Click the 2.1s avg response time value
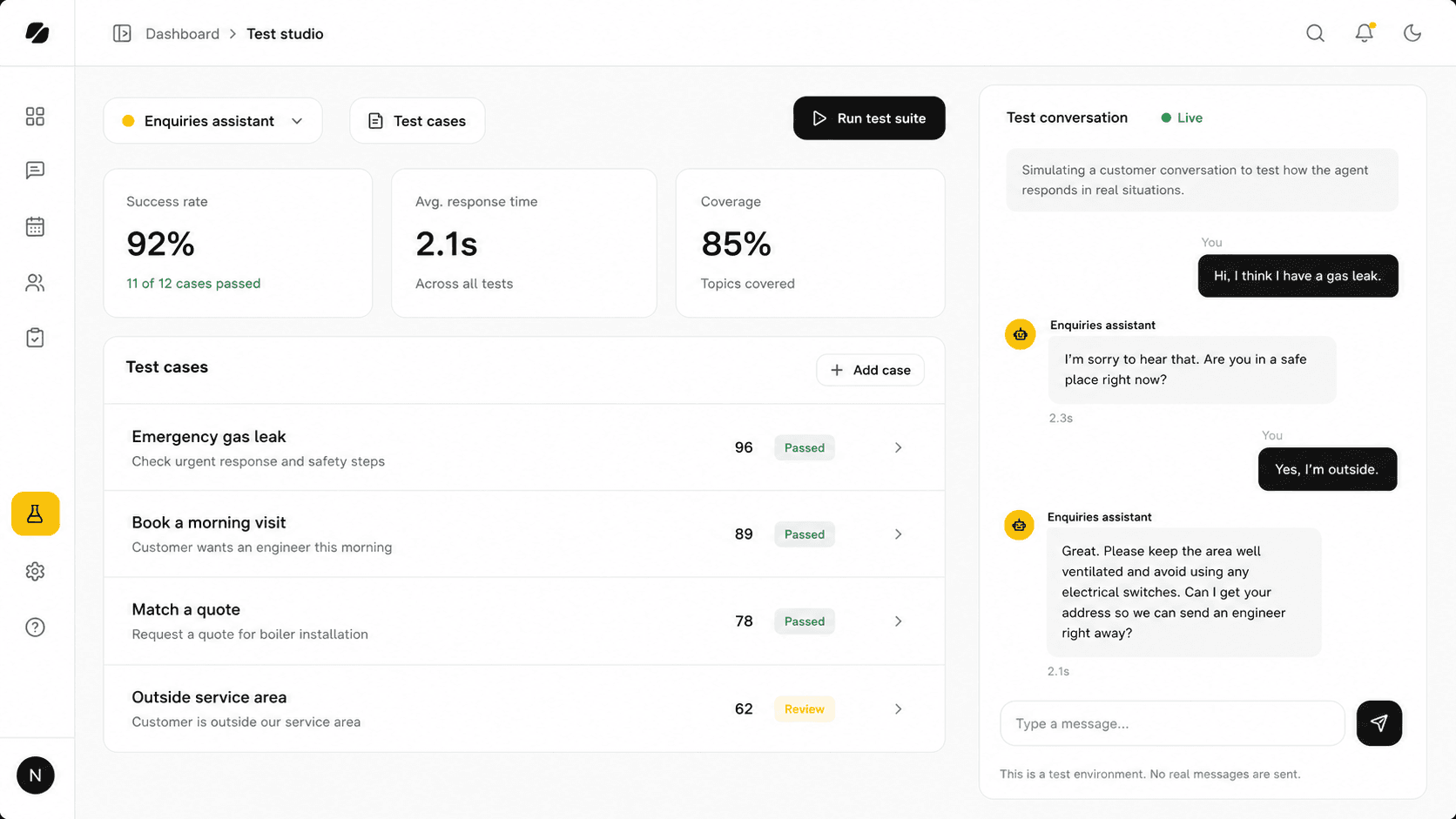The width and height of the screenshot is (1456, 819). (x=446, y=245)
